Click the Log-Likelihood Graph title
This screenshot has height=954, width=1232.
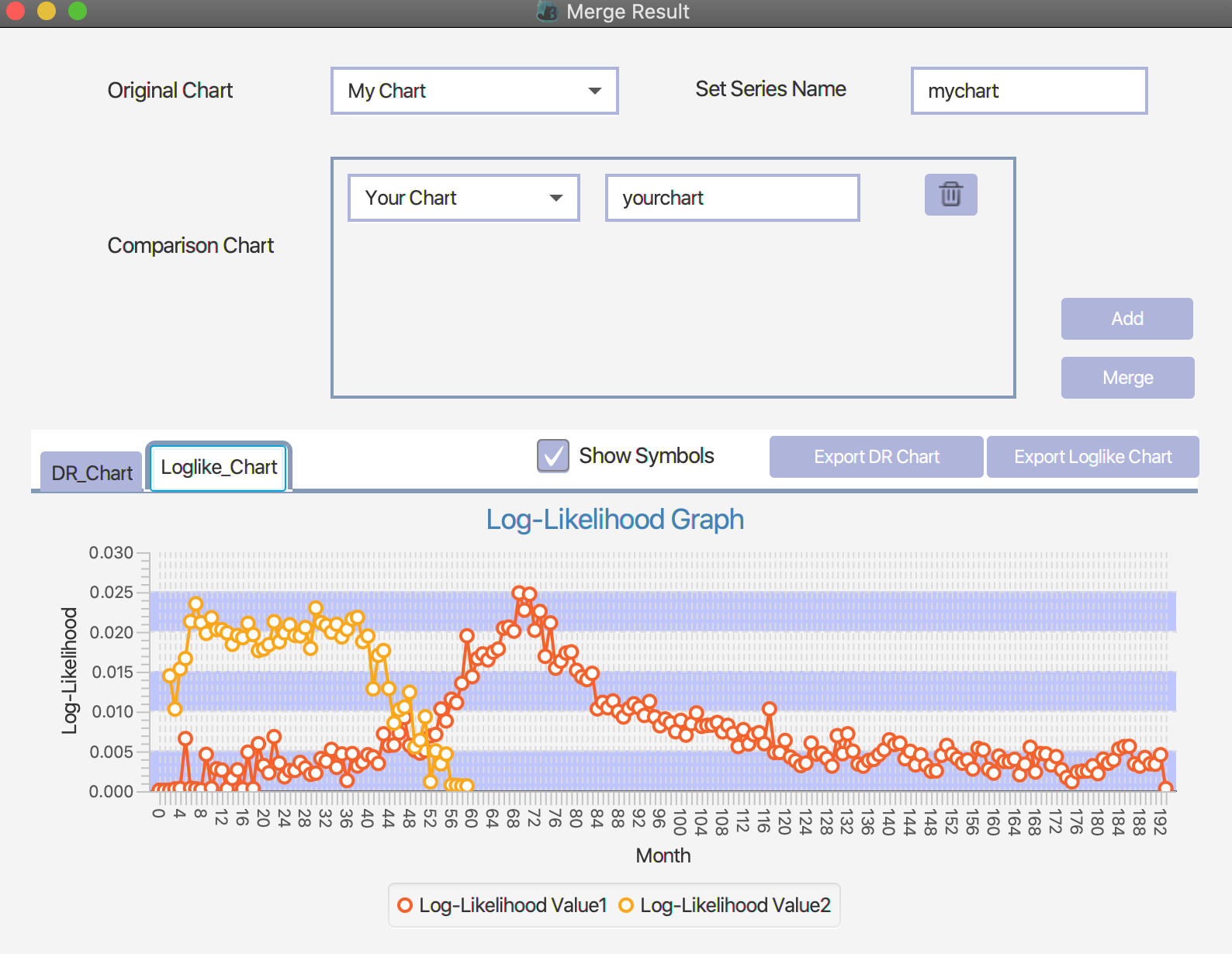614,519
